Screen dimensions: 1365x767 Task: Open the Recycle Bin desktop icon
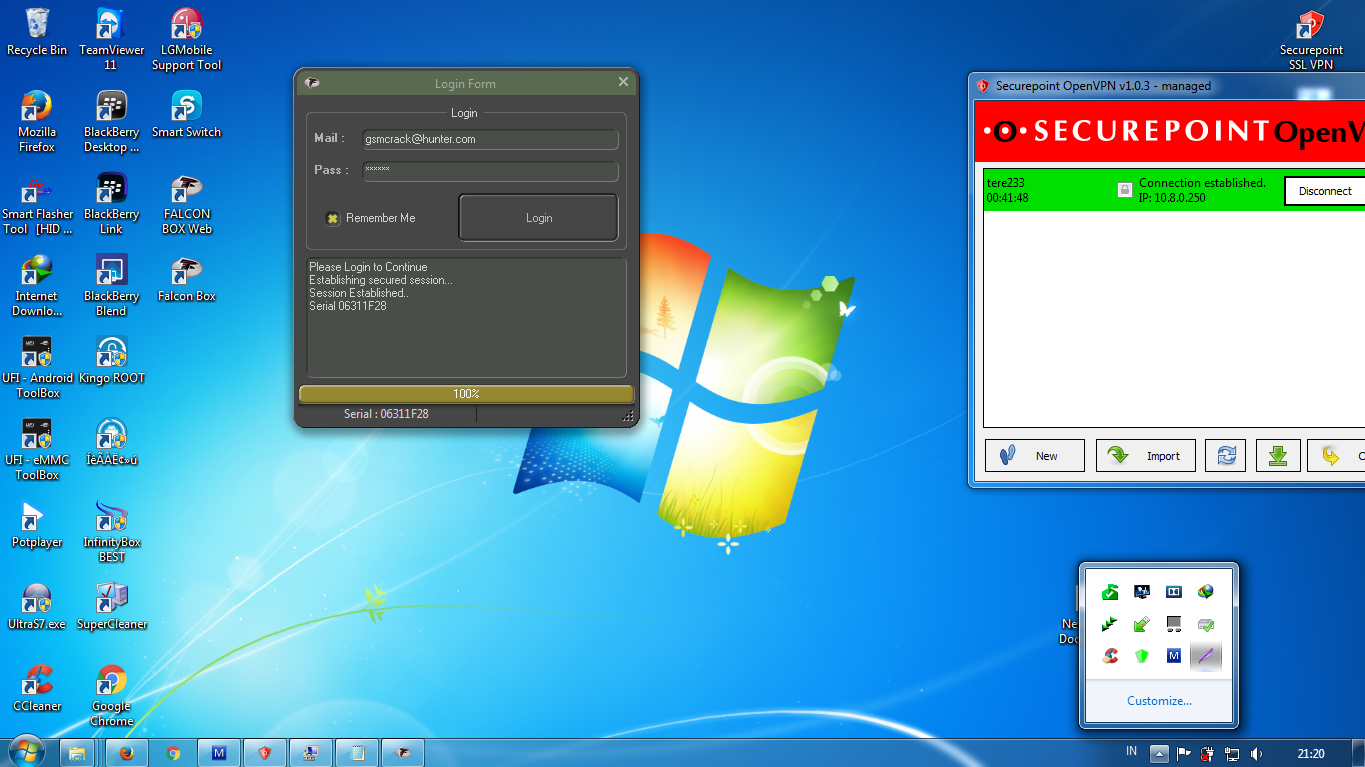pyautogui.click(x=37, y=32)
